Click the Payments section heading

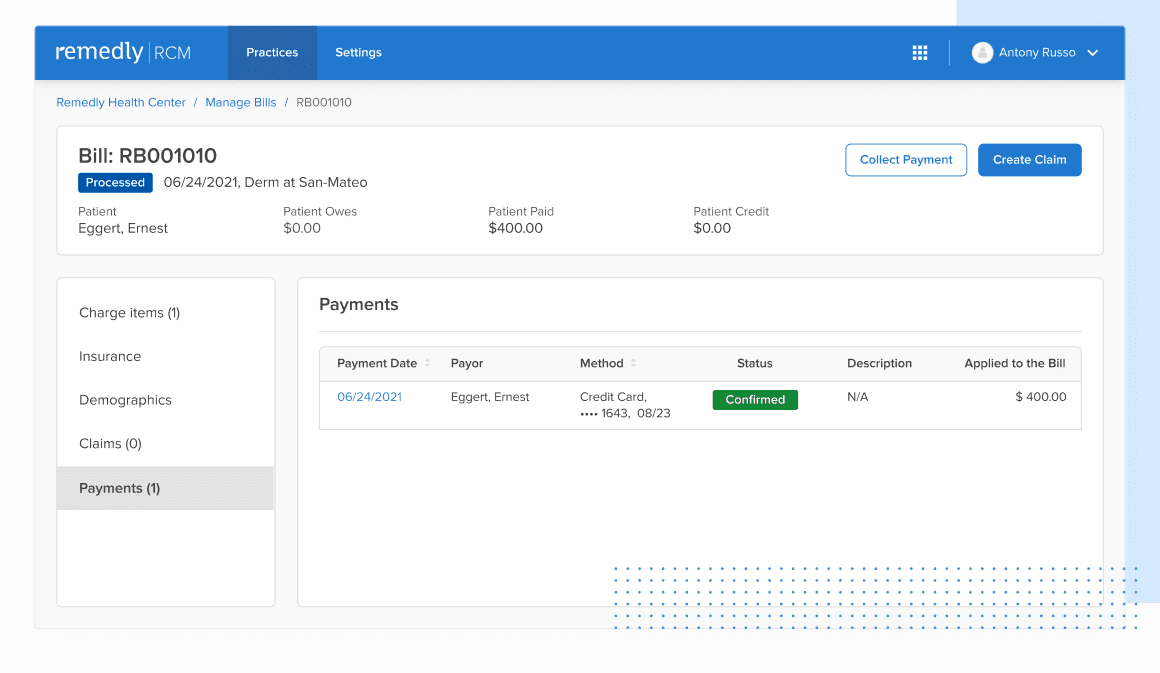[x=359, y=305]
